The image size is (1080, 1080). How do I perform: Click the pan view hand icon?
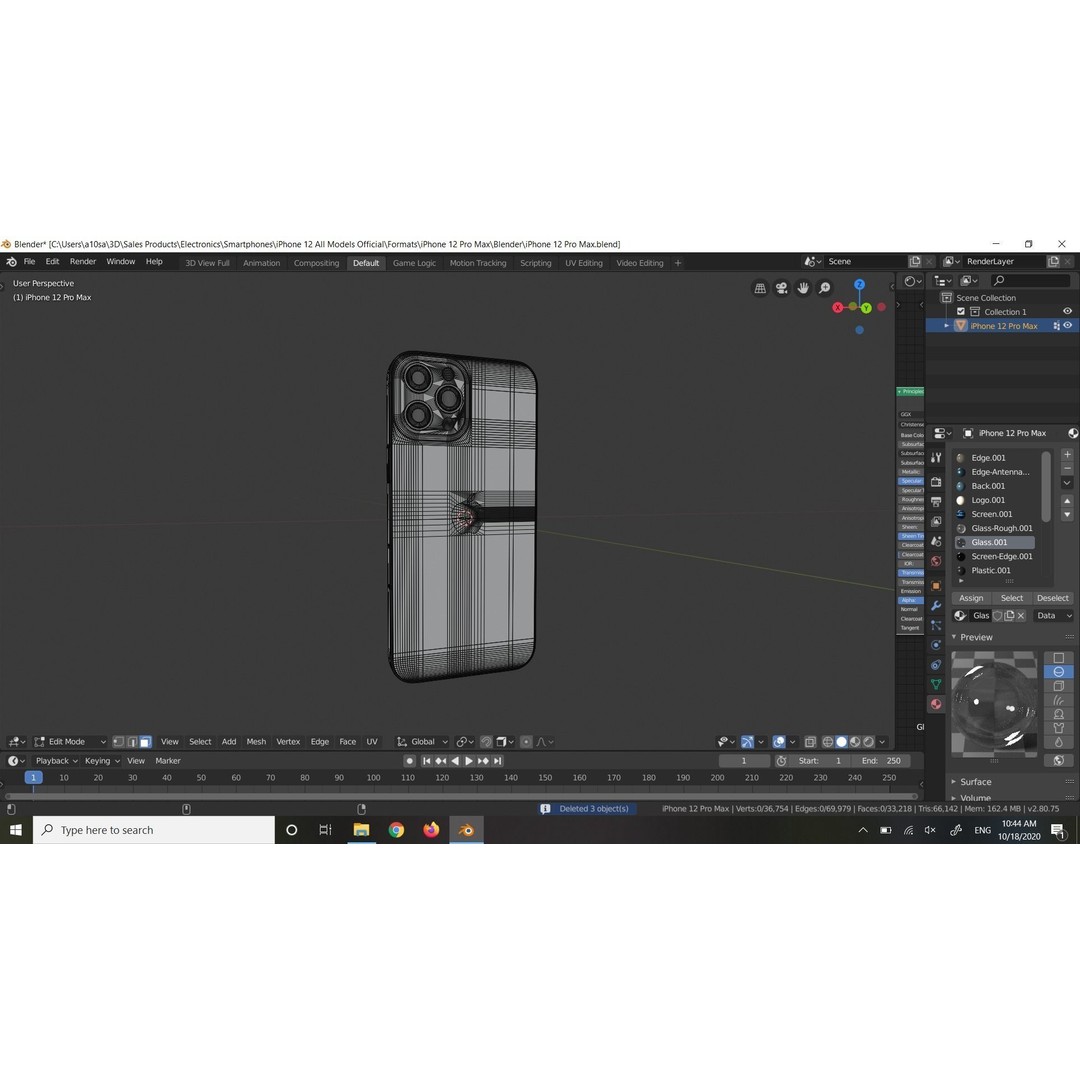[x=802, y=288]
